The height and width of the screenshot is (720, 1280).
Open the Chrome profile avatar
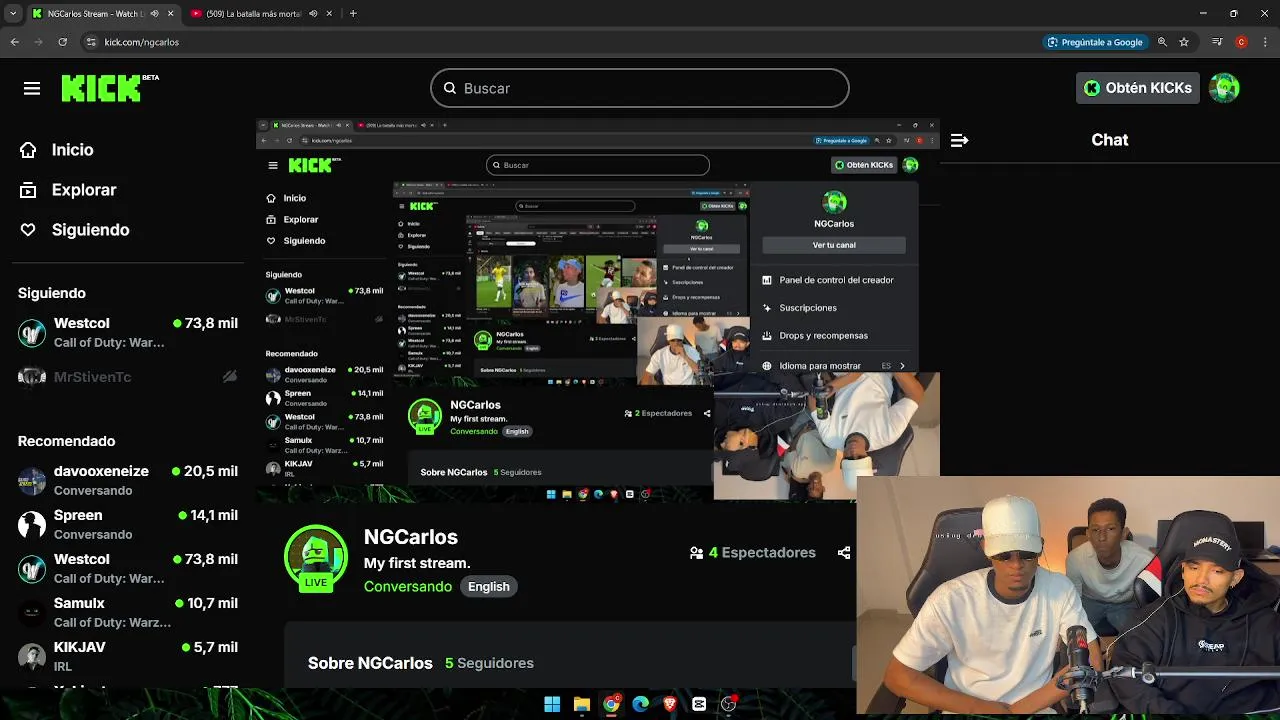[1241, 42]
